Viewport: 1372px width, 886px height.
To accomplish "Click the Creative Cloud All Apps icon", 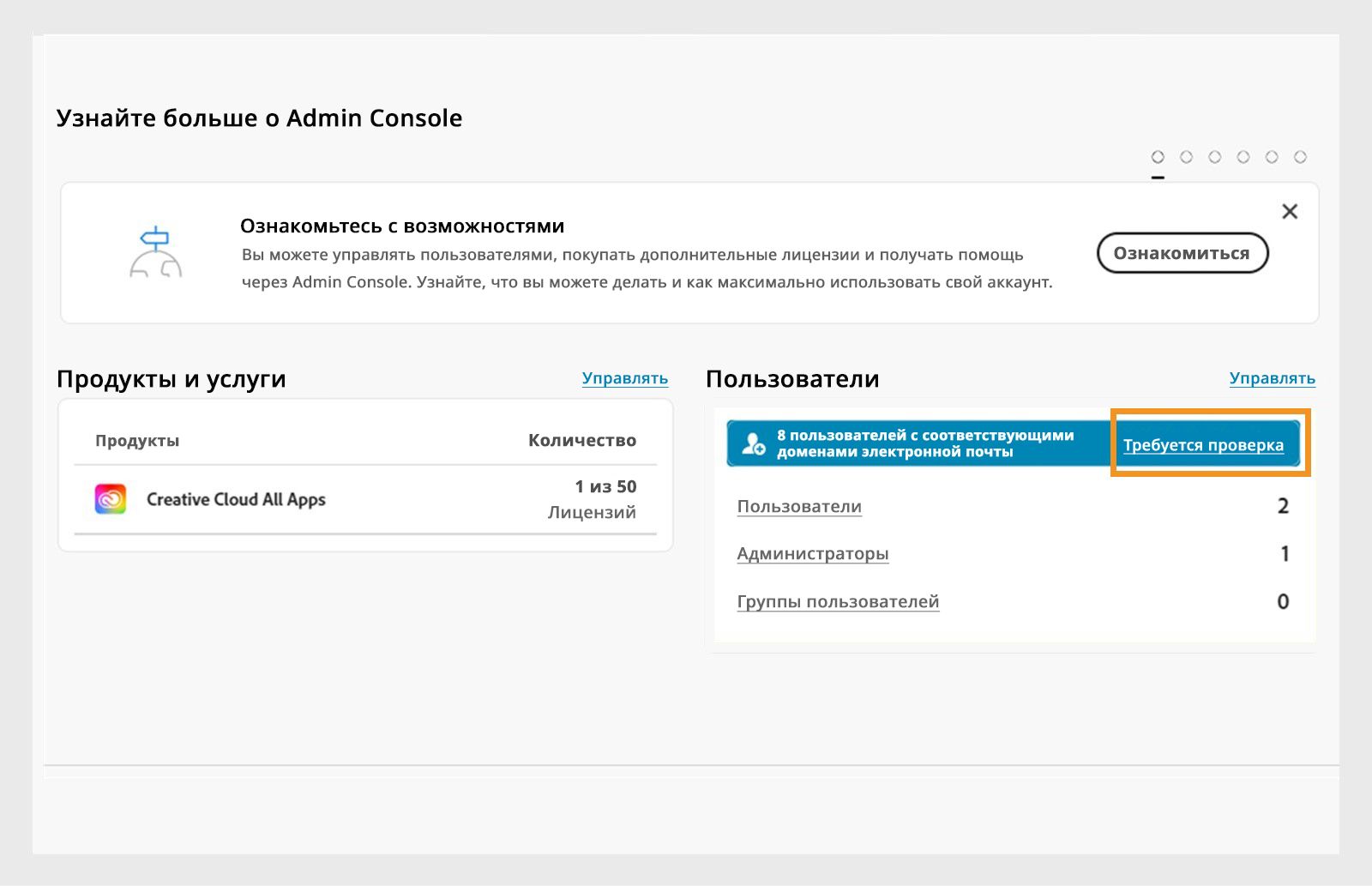I will coord(111,499).
